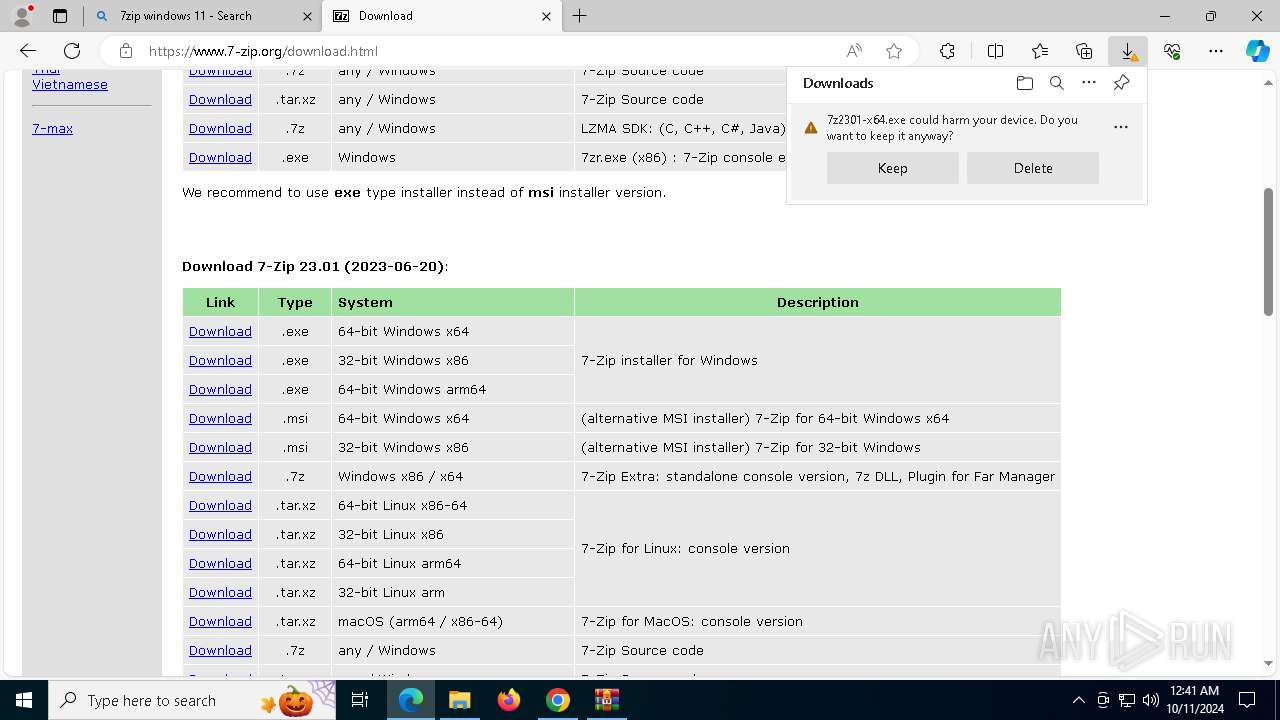The height and width of the screenshot is (720, 1280).
Task: Open the notification center icon
Action: click(1247, 700)
